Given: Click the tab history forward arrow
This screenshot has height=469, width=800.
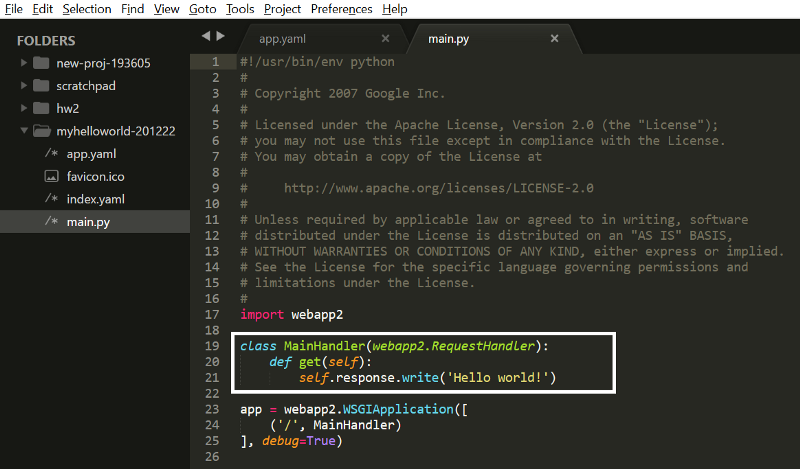Looking at the screenshot, I should click(219, 36).
